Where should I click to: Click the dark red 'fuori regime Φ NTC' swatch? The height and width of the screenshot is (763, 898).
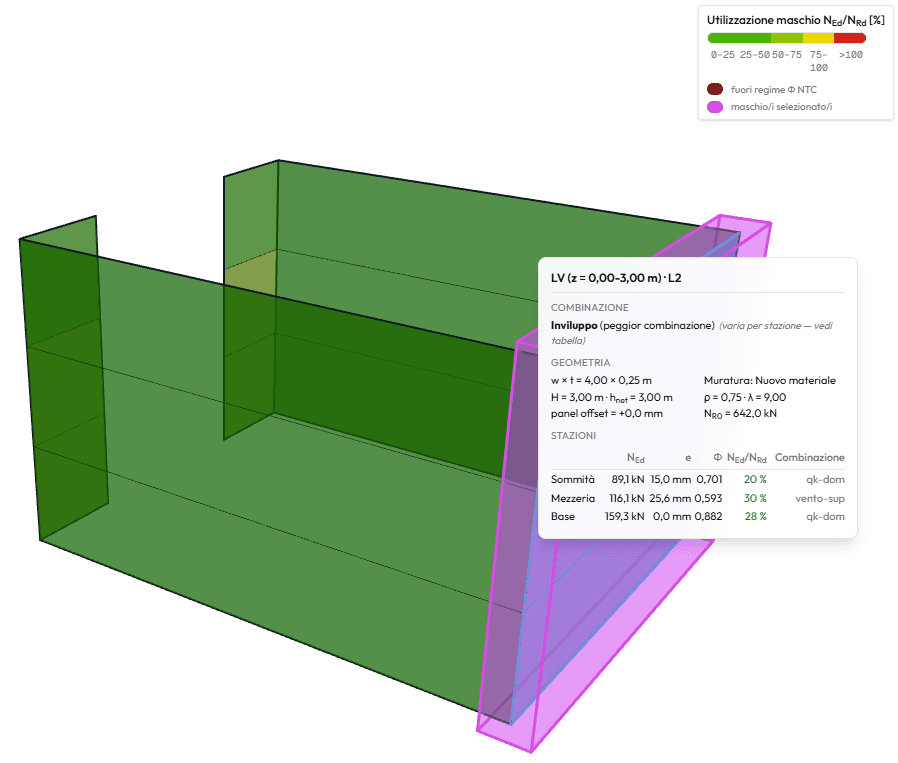(x=715, y=89)
